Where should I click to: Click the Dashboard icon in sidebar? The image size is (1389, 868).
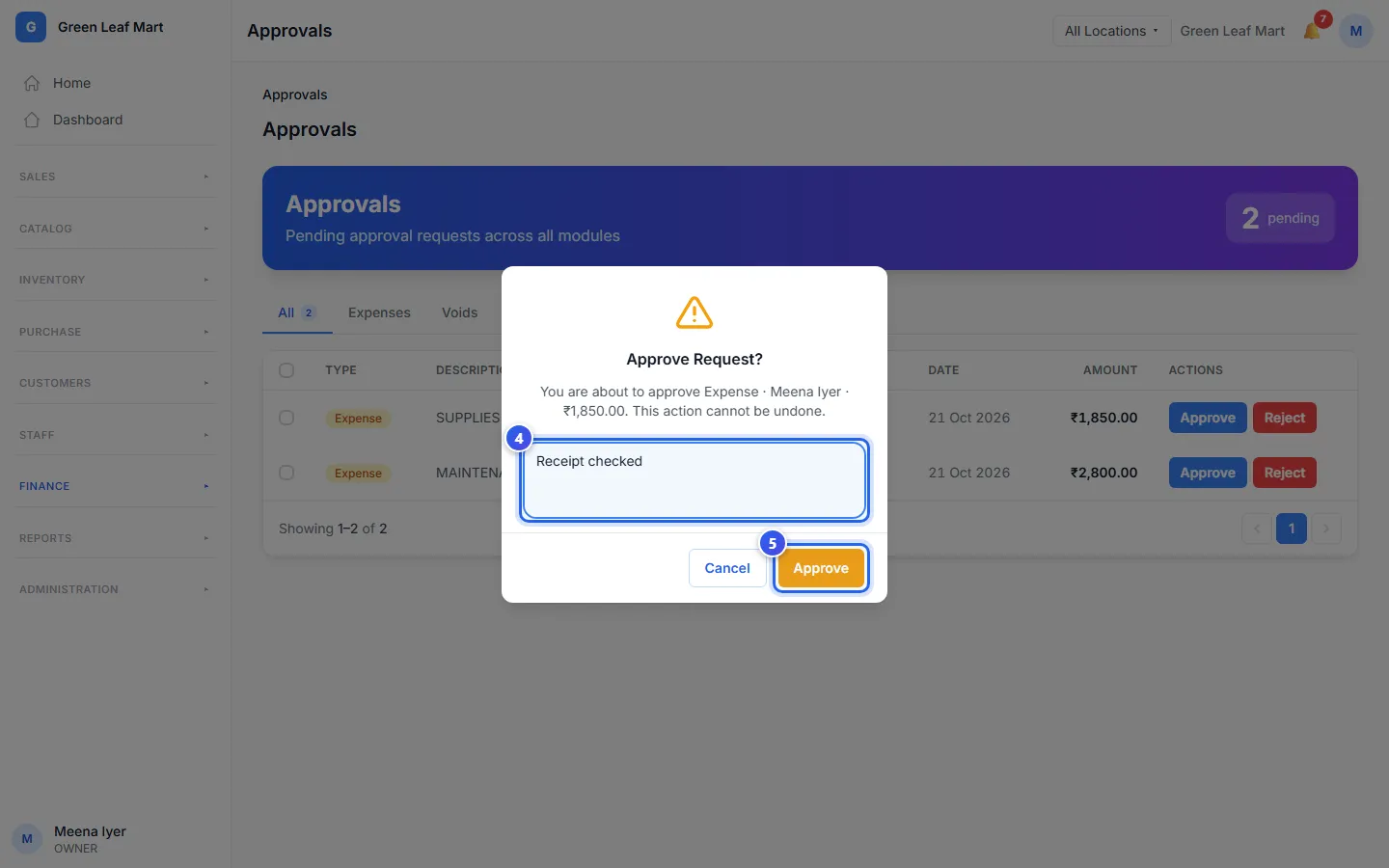pyautogui.click(x=32, y=120)
